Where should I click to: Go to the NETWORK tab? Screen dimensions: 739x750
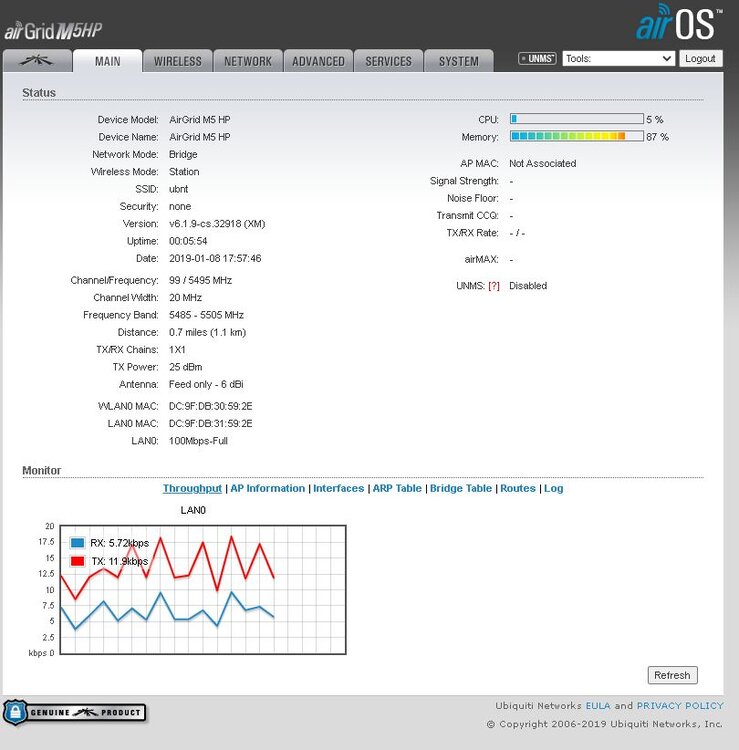click(247, 61)
